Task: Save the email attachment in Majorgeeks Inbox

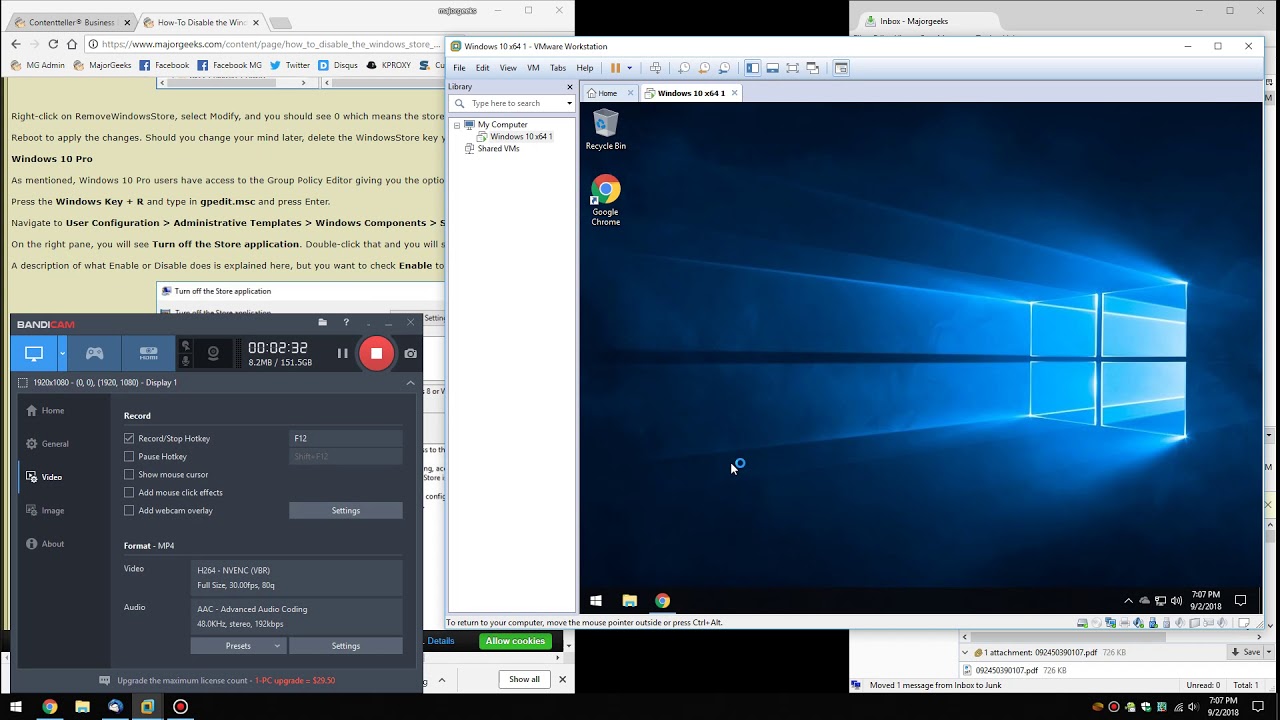Action: click(x=1246, y=652)
